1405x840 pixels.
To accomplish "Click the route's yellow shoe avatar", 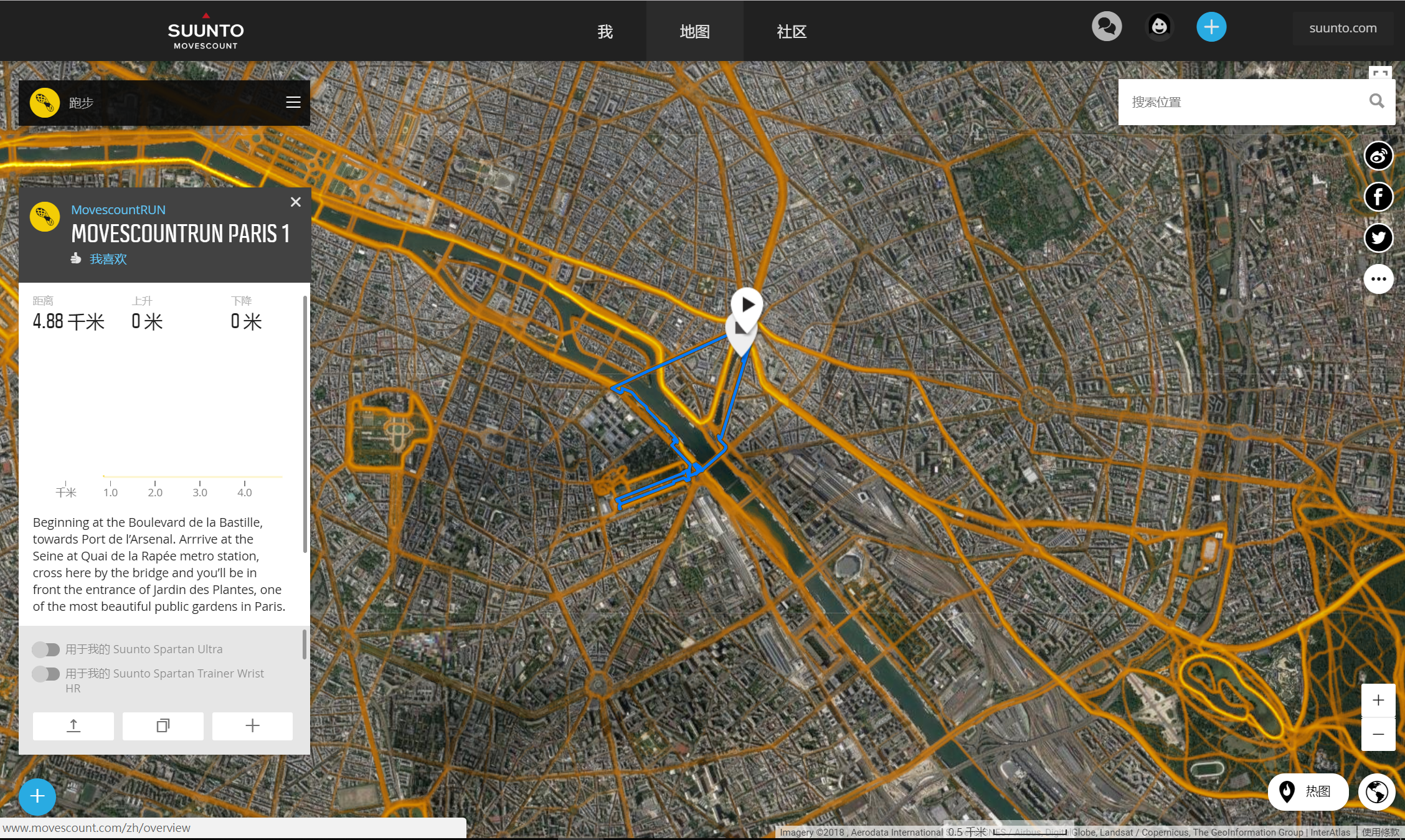I will point(45,216).
